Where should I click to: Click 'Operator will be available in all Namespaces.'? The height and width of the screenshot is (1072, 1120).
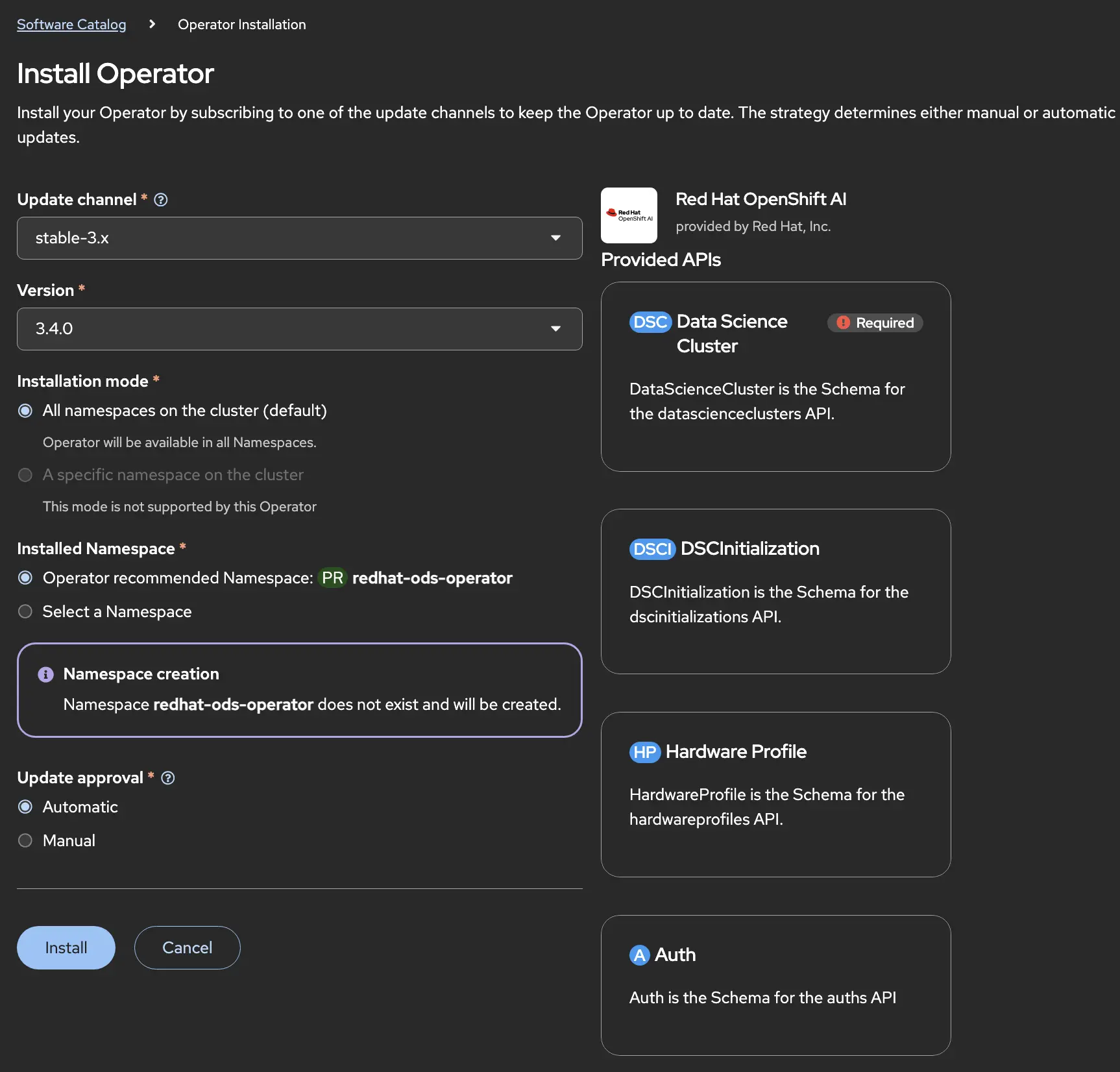click(x=180, y=443)
